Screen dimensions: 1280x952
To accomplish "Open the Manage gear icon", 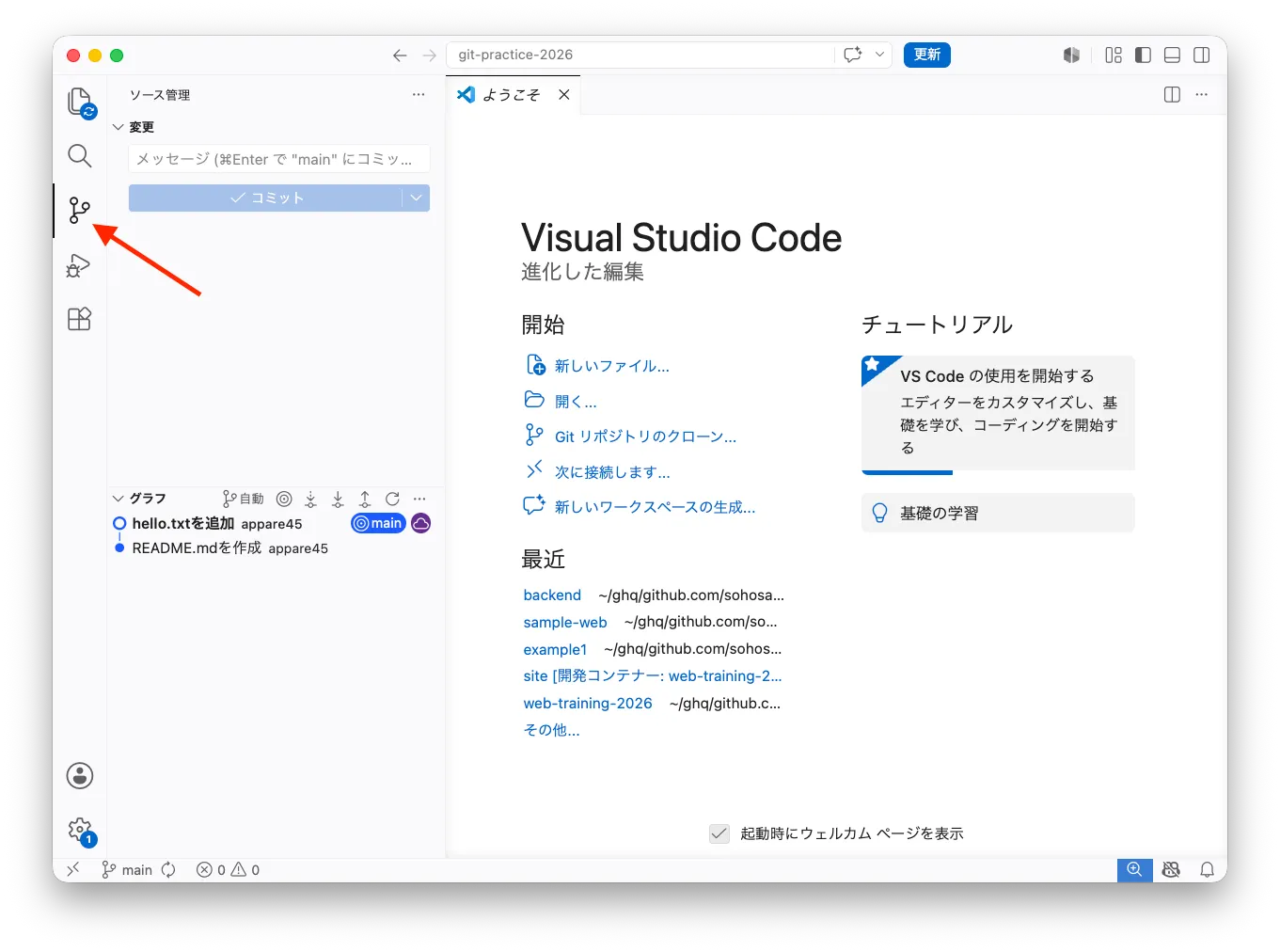I will tap(80, 831).
